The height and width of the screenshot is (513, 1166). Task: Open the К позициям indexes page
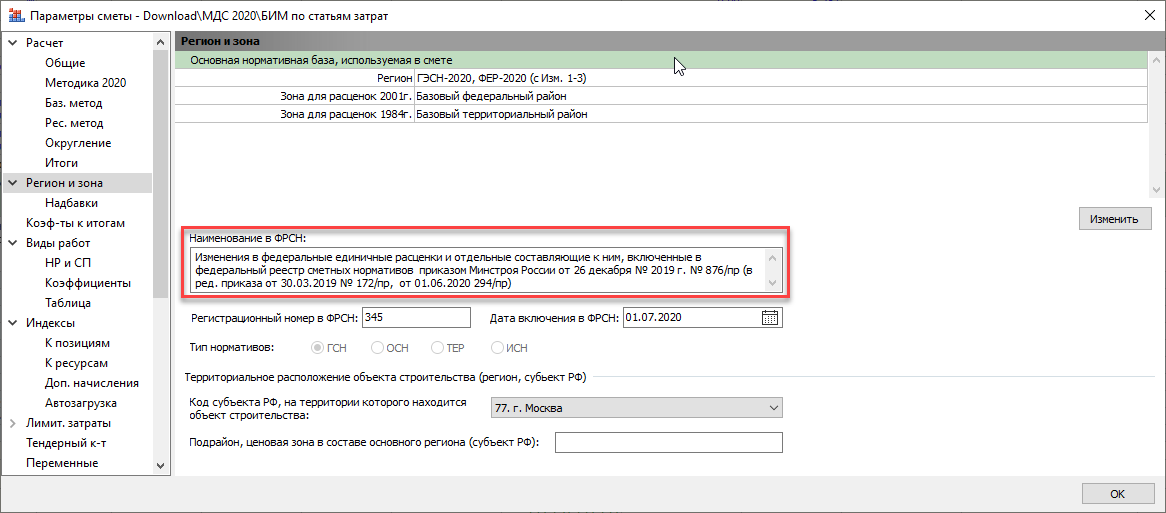77,343
